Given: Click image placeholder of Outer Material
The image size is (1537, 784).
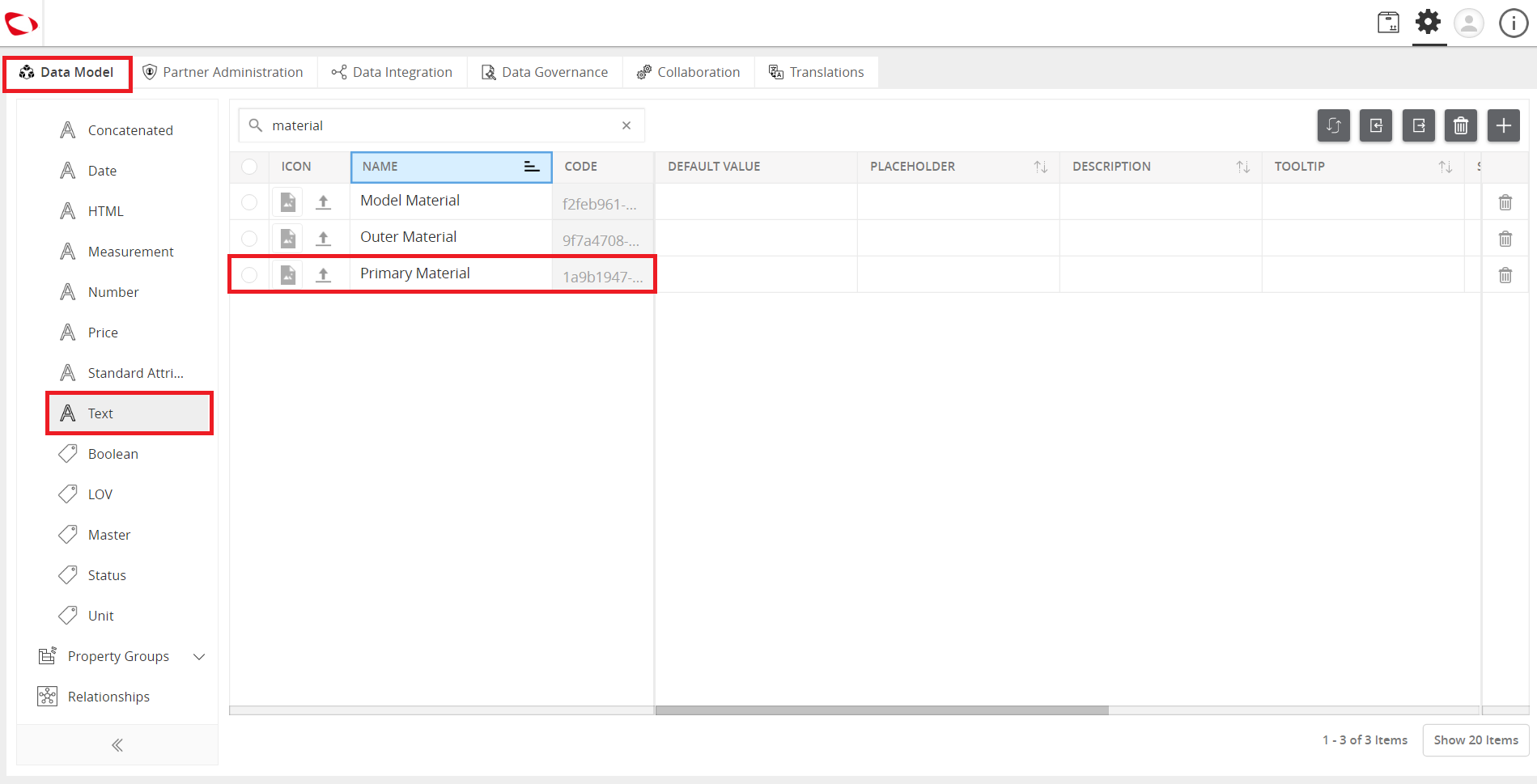Looking at the screenshot, I should tap(288, 239).
